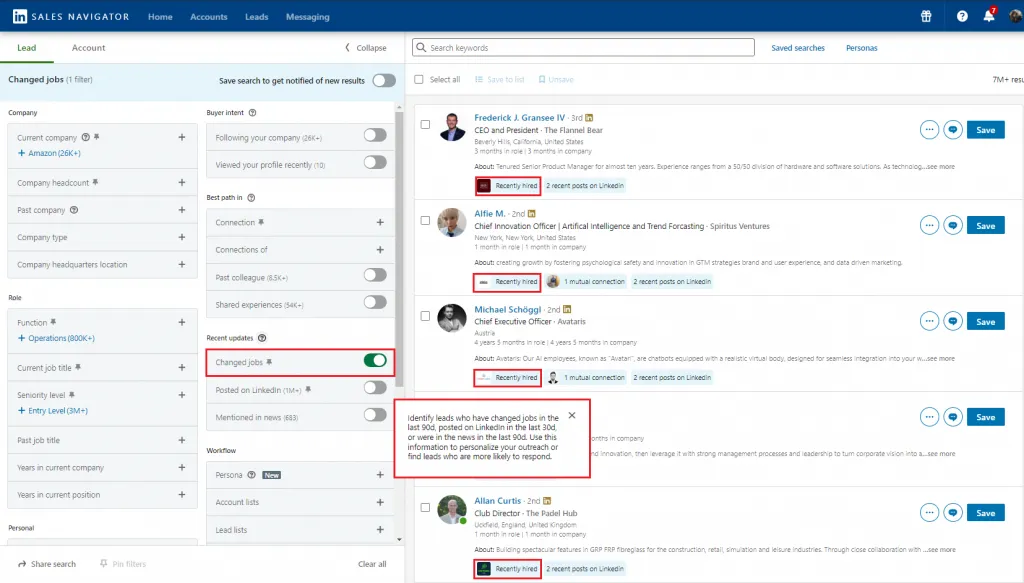1024x583 pixels.
Task: Message Frederick J. Gransee IV
Action: coord(953,130)
